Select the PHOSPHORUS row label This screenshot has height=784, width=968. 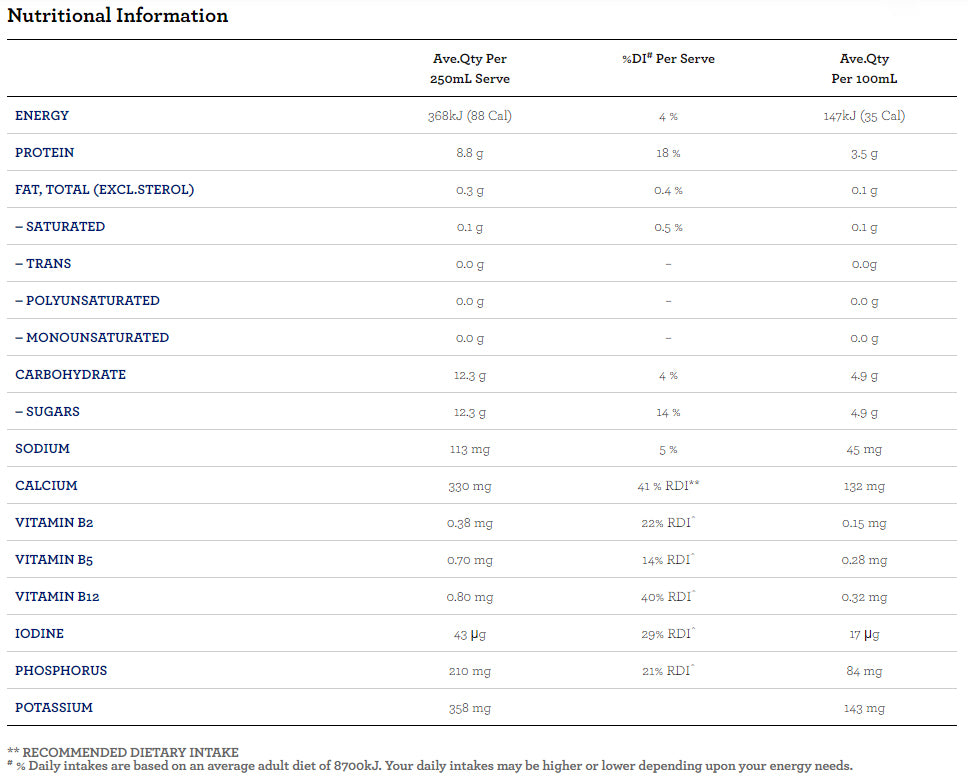click(61, 671)
